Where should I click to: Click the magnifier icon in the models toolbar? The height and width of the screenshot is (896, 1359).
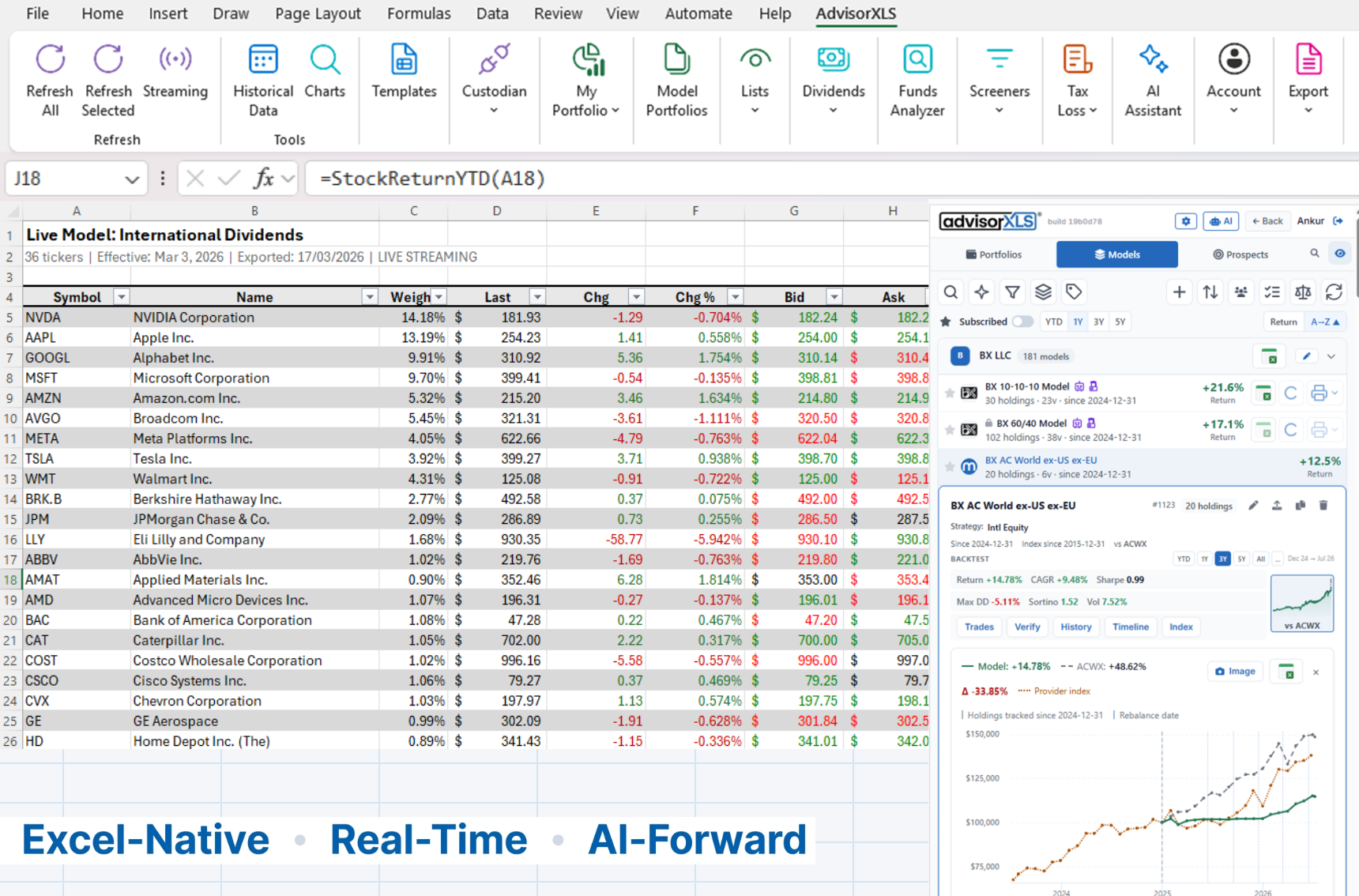click(951, 292)
